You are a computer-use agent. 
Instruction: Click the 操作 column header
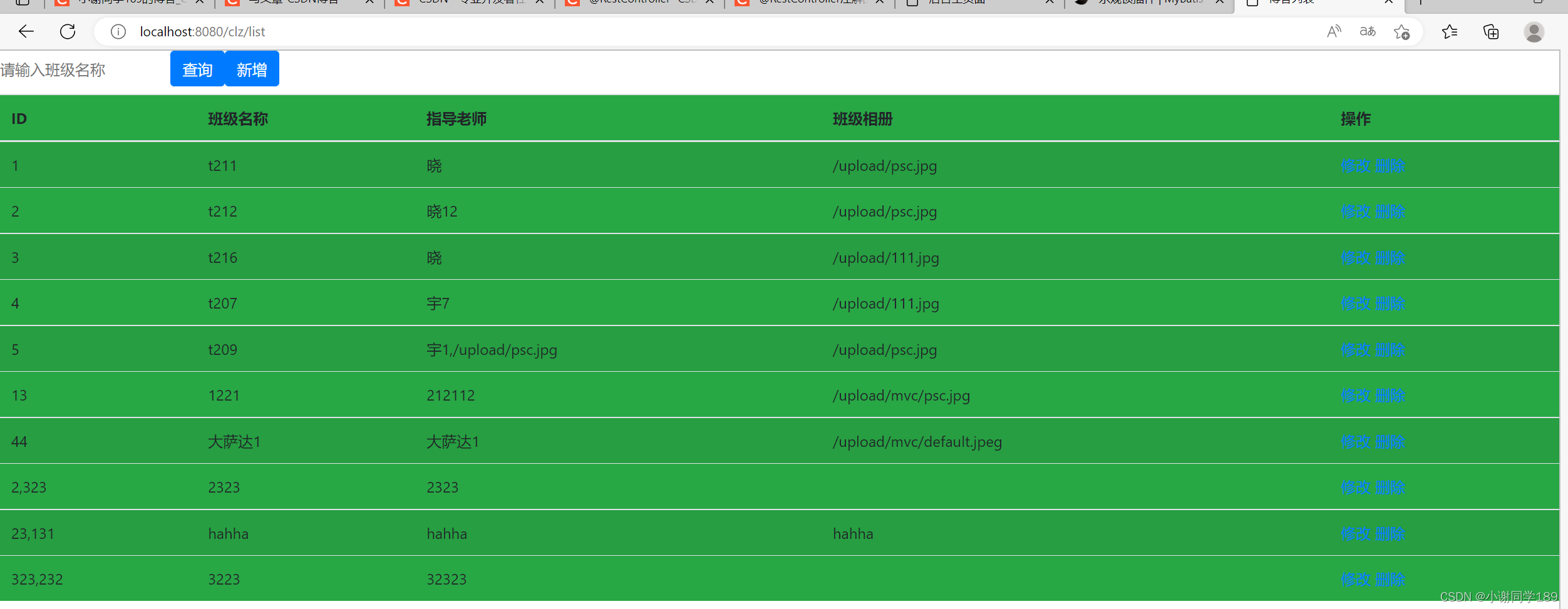pos(1356,119)
